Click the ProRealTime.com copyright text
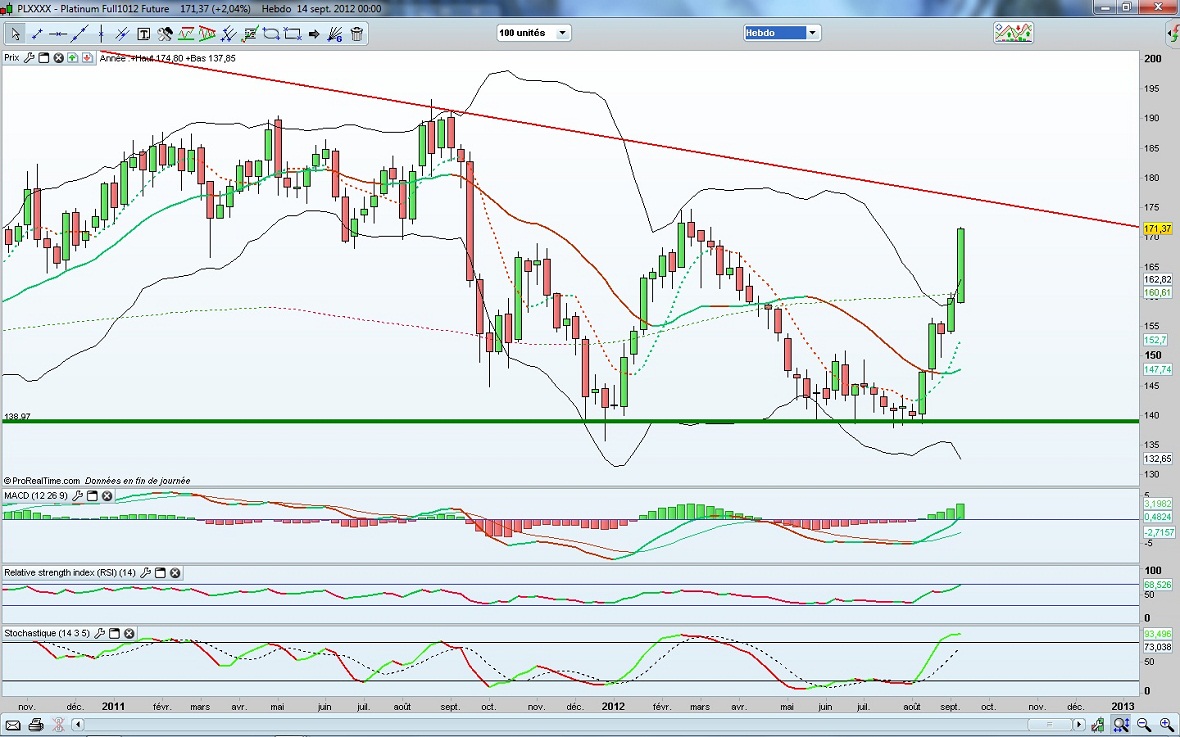The height and width of the screenshot is (737, 1180). (41, 480)
